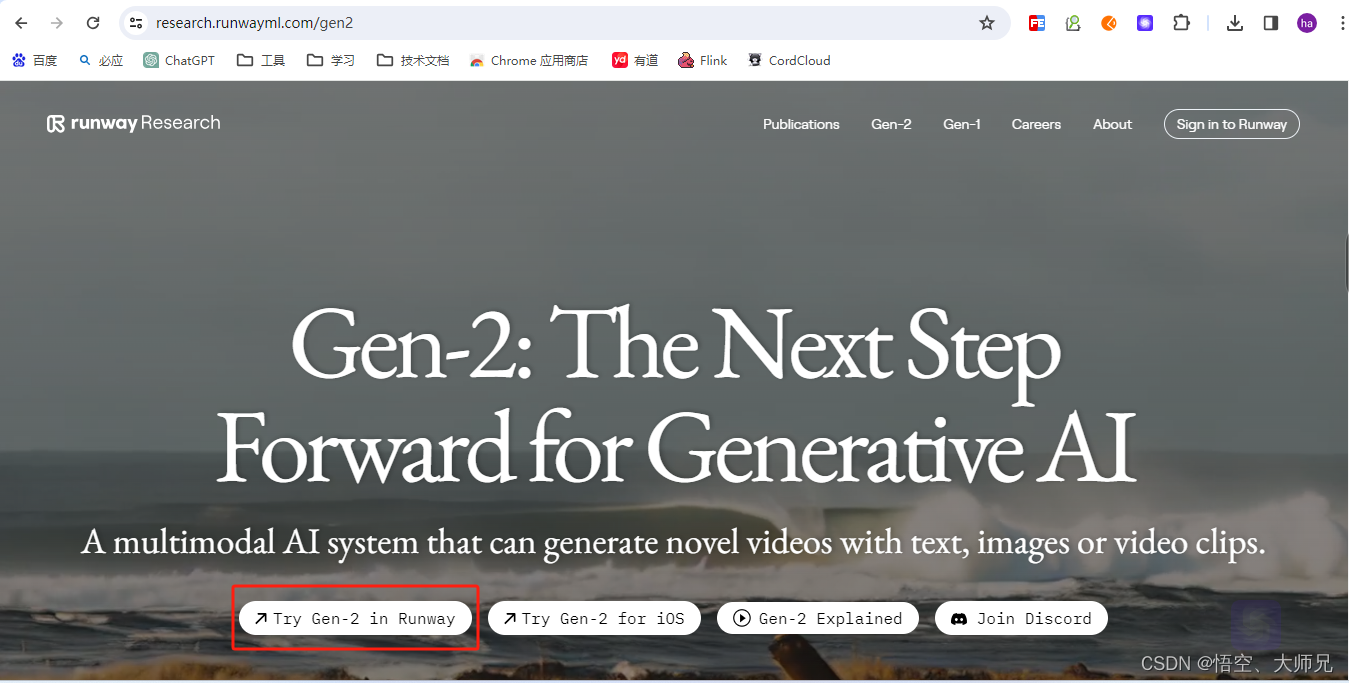Open Chrome's three-dot menu

(1342, 23)
